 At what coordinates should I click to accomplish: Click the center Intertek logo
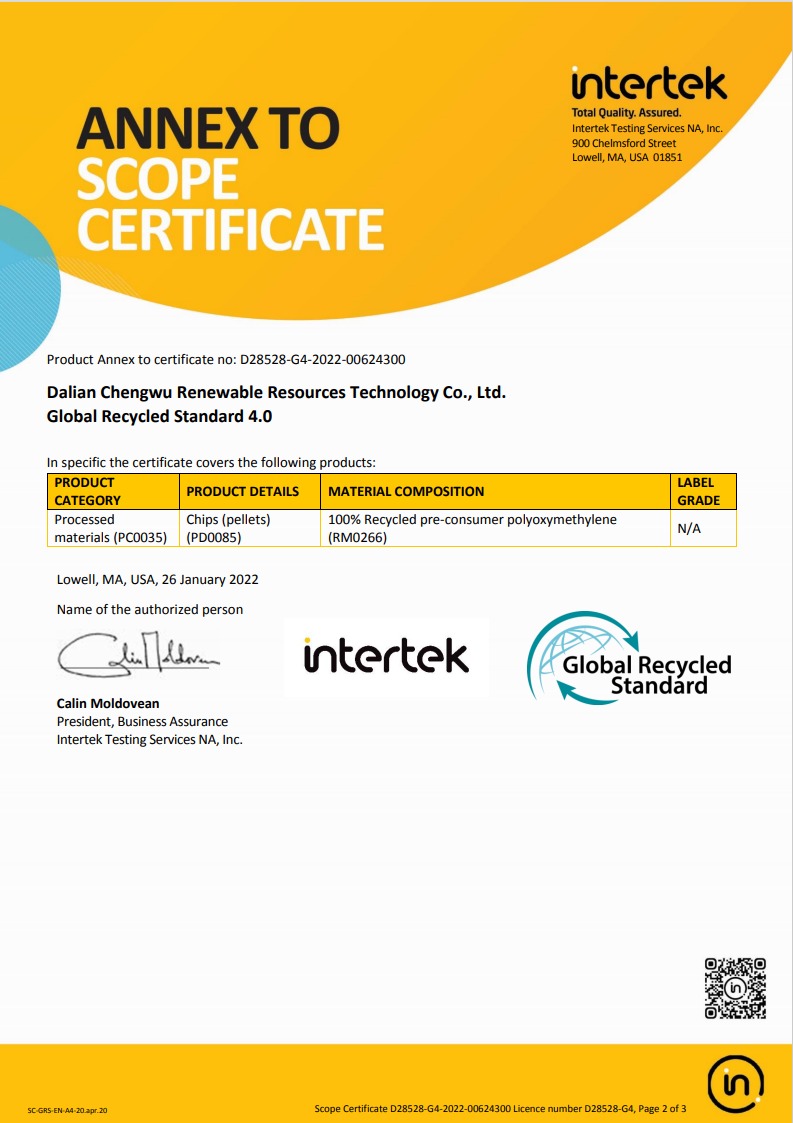(x=386, y=656)
